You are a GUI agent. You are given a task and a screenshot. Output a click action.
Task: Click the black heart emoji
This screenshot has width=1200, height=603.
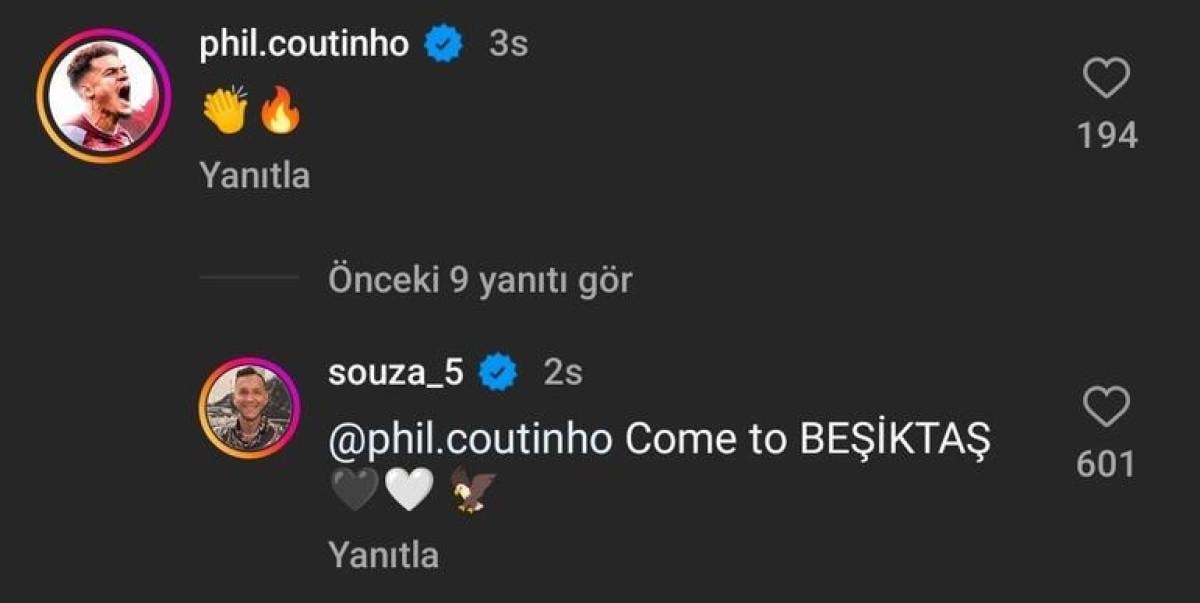point(354,490)
